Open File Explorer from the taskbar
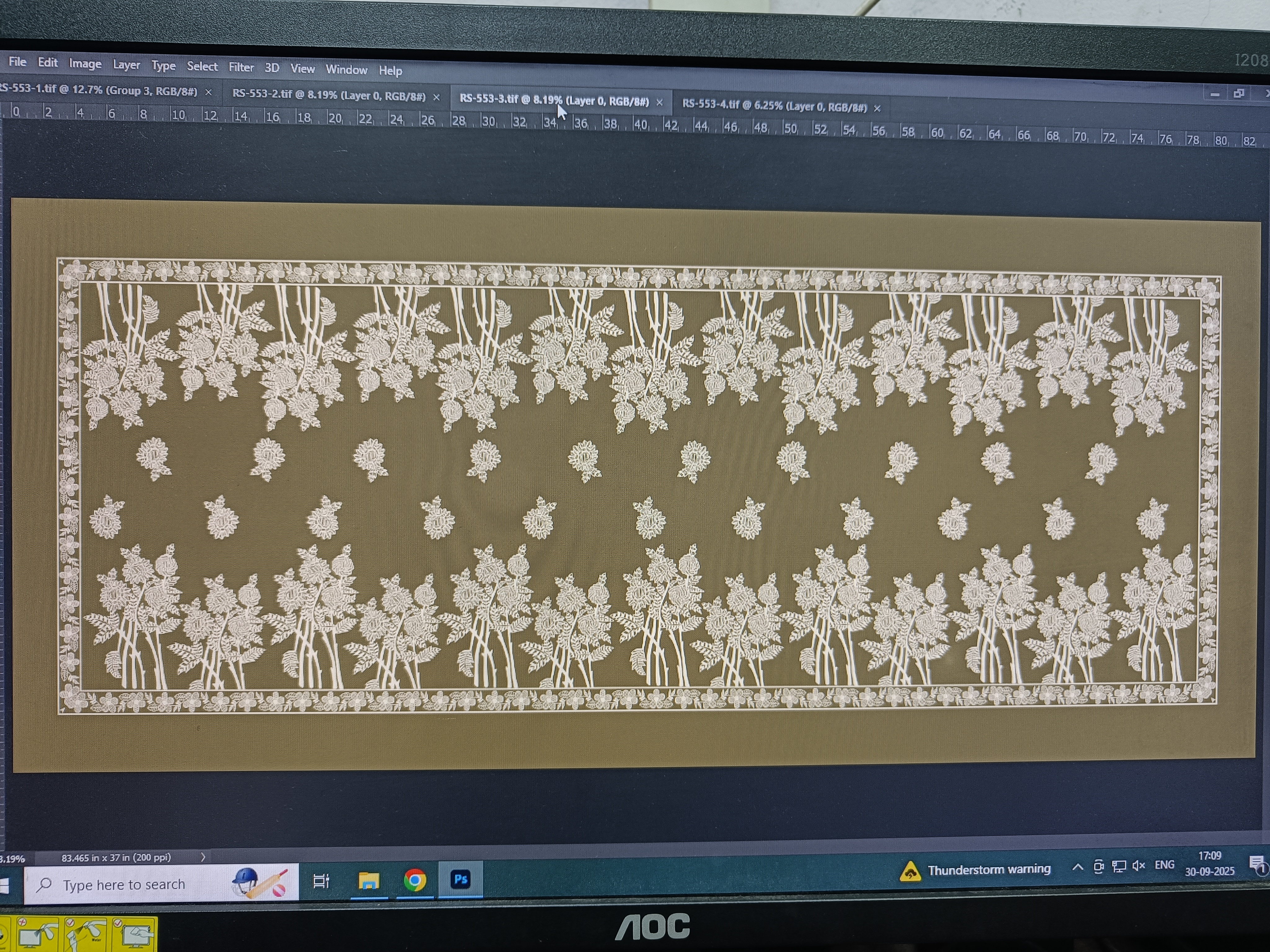The height and width of the screenshot is (952, 1270). pyautogui.click(x=369, y=880)
